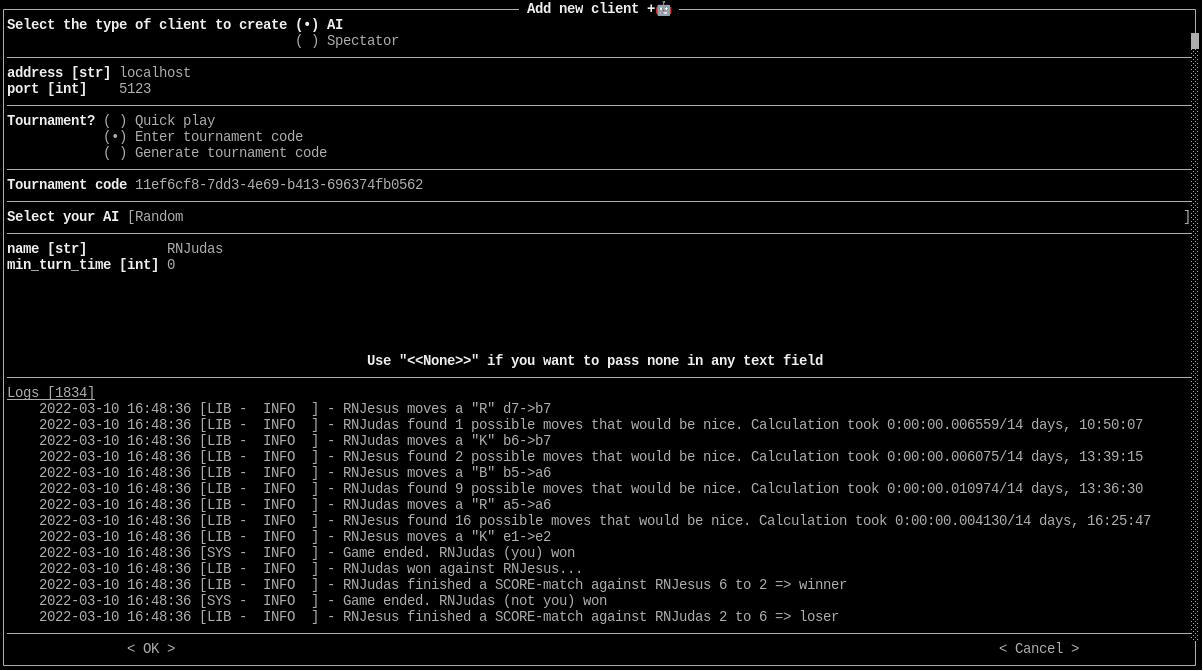1203x671 pixels.
Task: Click the log line 'RNJesus moves a "B" b5->a6'
Action: click(x=295, y=473)
